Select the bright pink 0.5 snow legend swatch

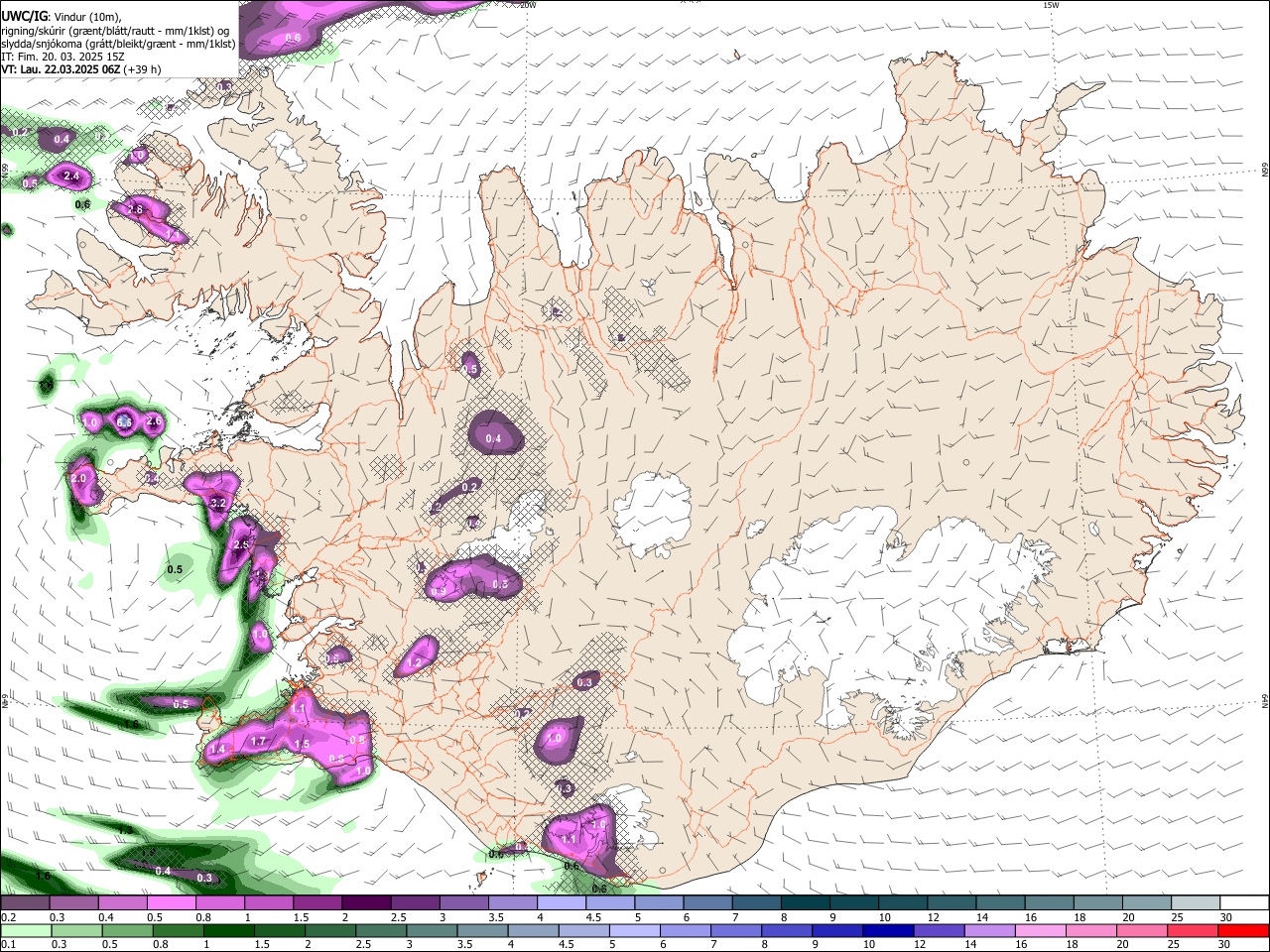(x=171, y=903)
